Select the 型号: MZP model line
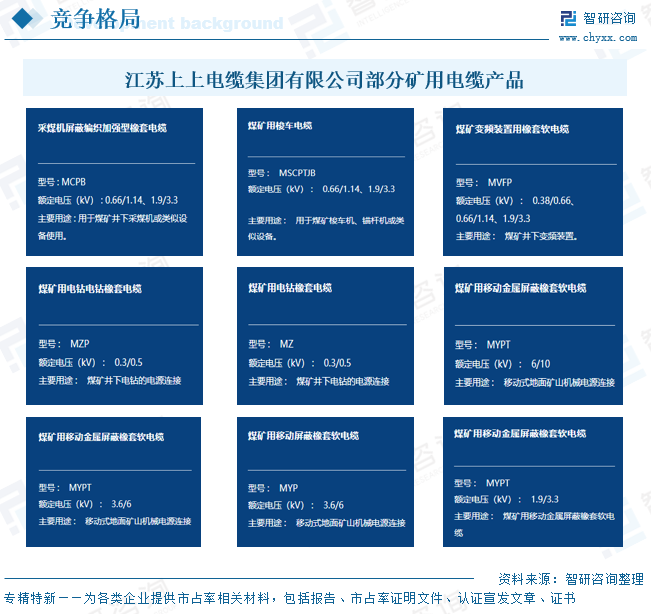The width and height of the screenshot is (651, 614). point(64,344)
